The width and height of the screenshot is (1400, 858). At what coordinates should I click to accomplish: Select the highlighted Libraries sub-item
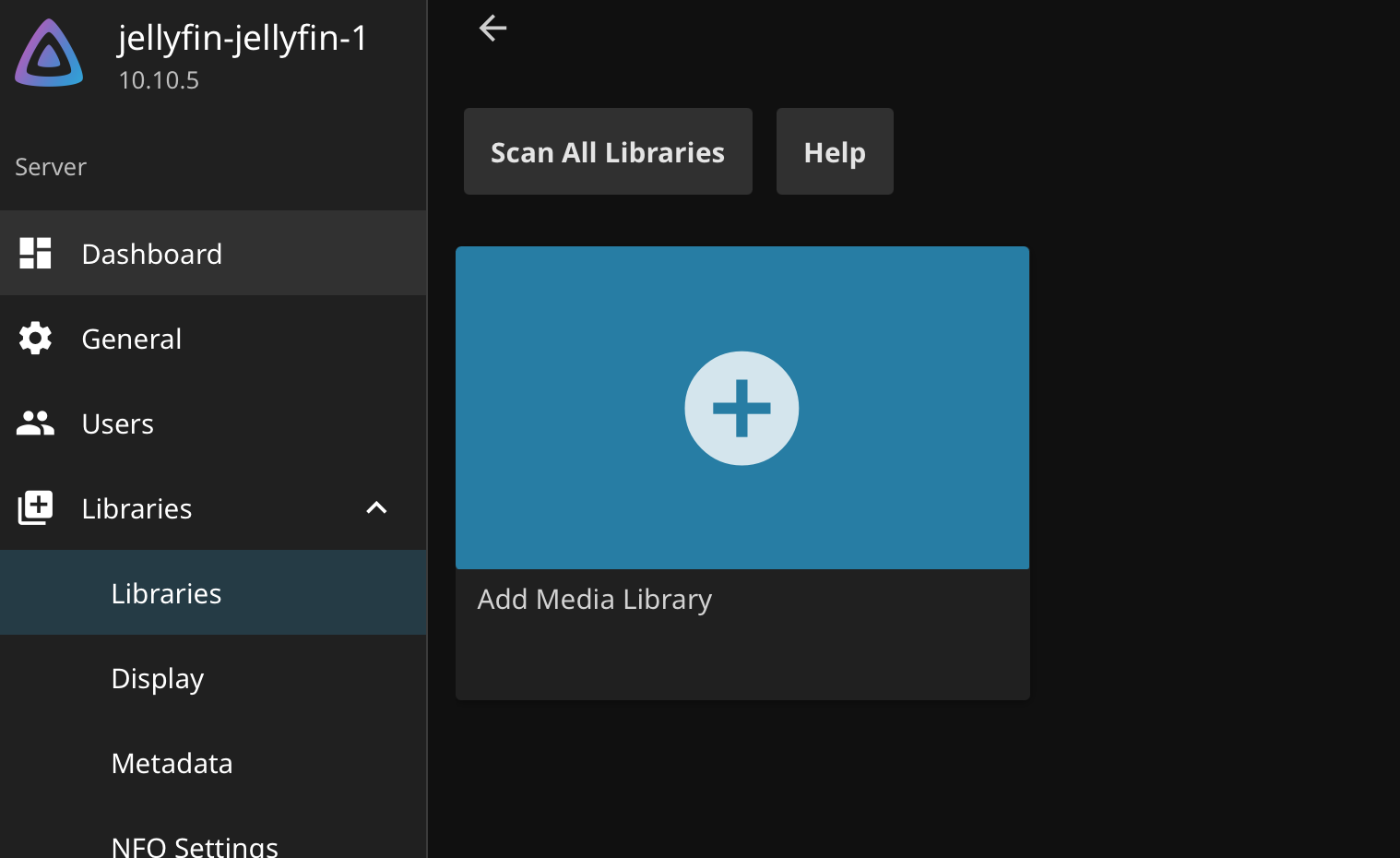pos(166,593)
